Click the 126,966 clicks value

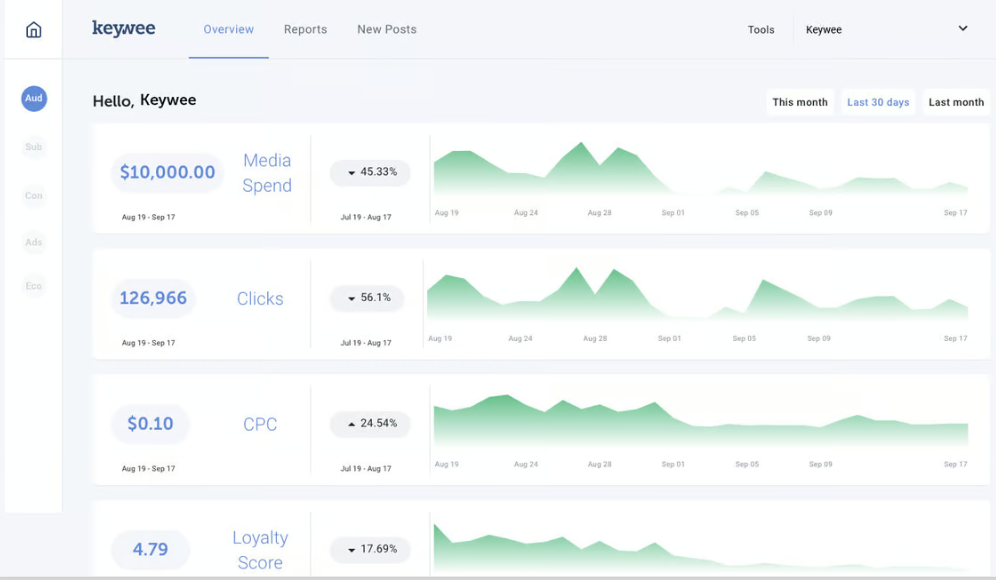click(x=153, y=298)
